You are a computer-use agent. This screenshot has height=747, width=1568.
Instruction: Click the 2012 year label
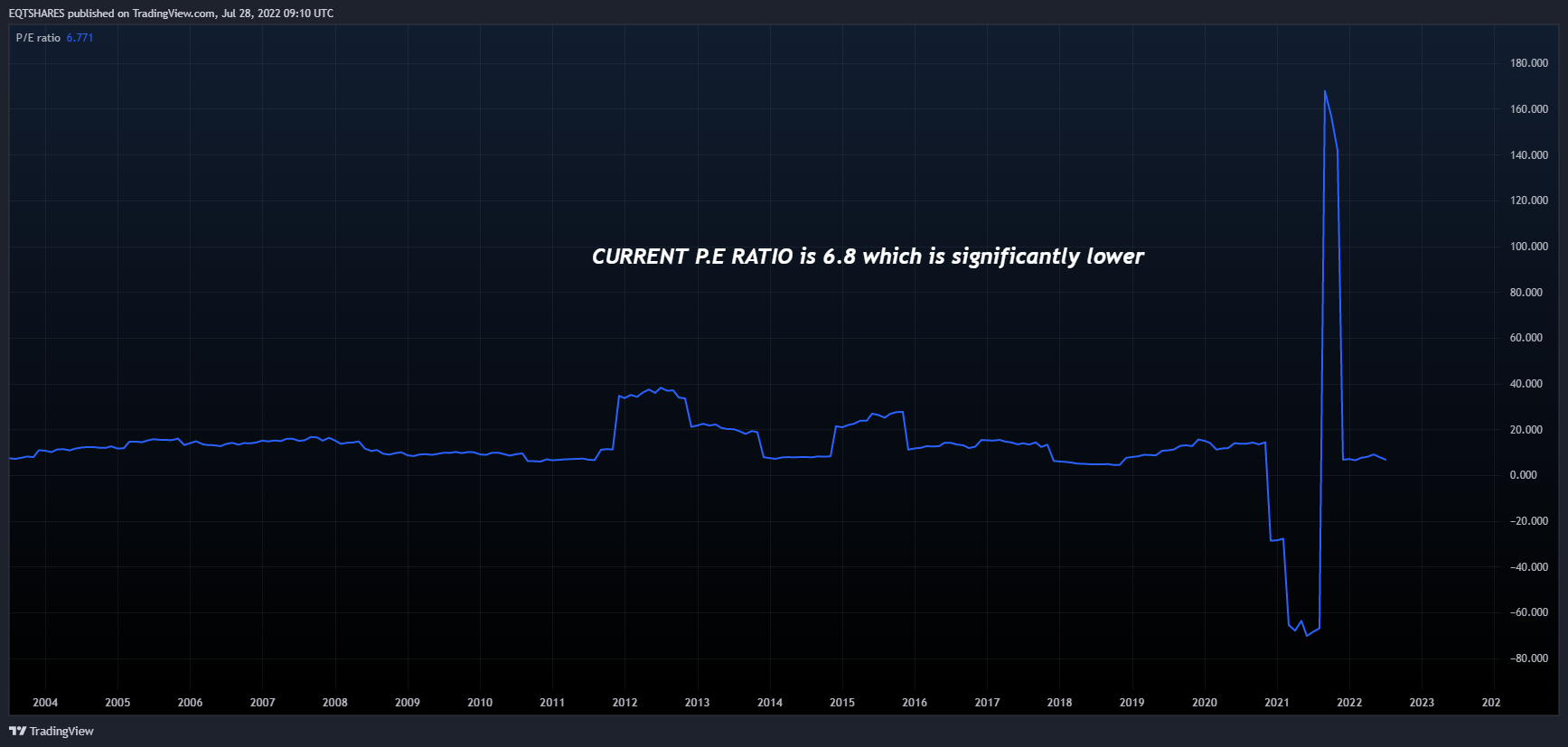[x=624, y=703]
